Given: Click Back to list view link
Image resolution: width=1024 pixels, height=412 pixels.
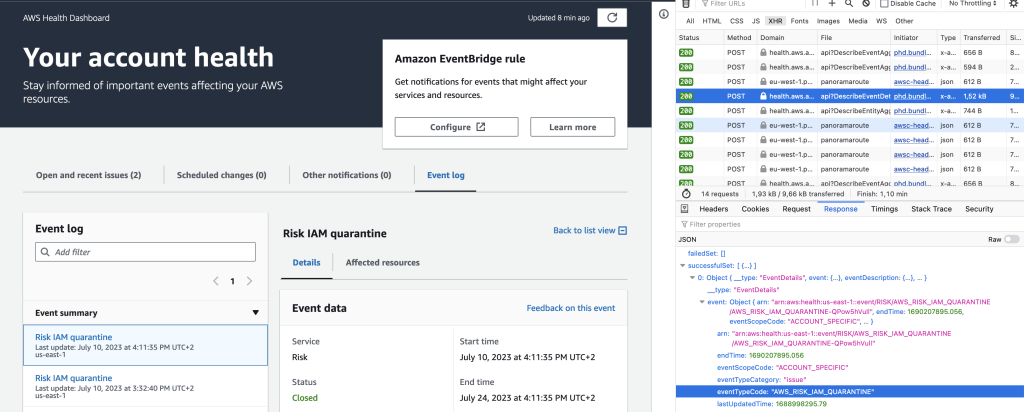Looking at the screenshot, I should pos(590,231).
